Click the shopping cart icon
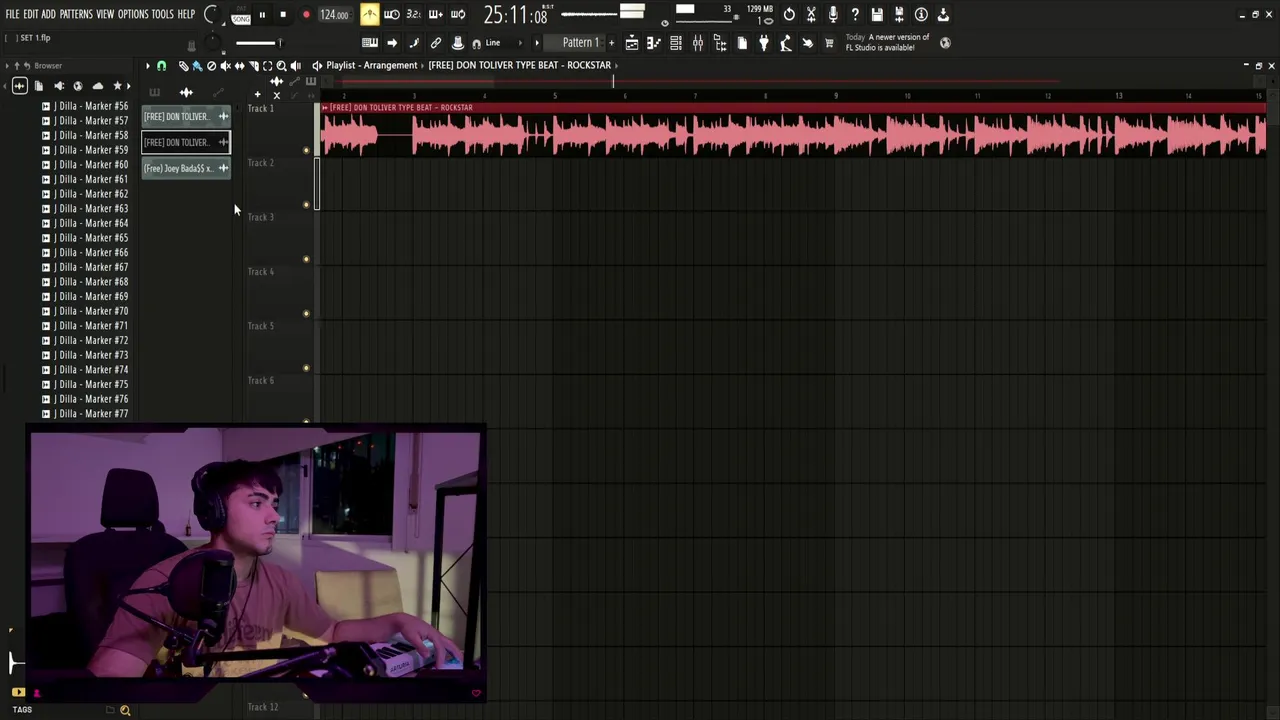Screen dimensions: 1280x720 pos(829,43)
